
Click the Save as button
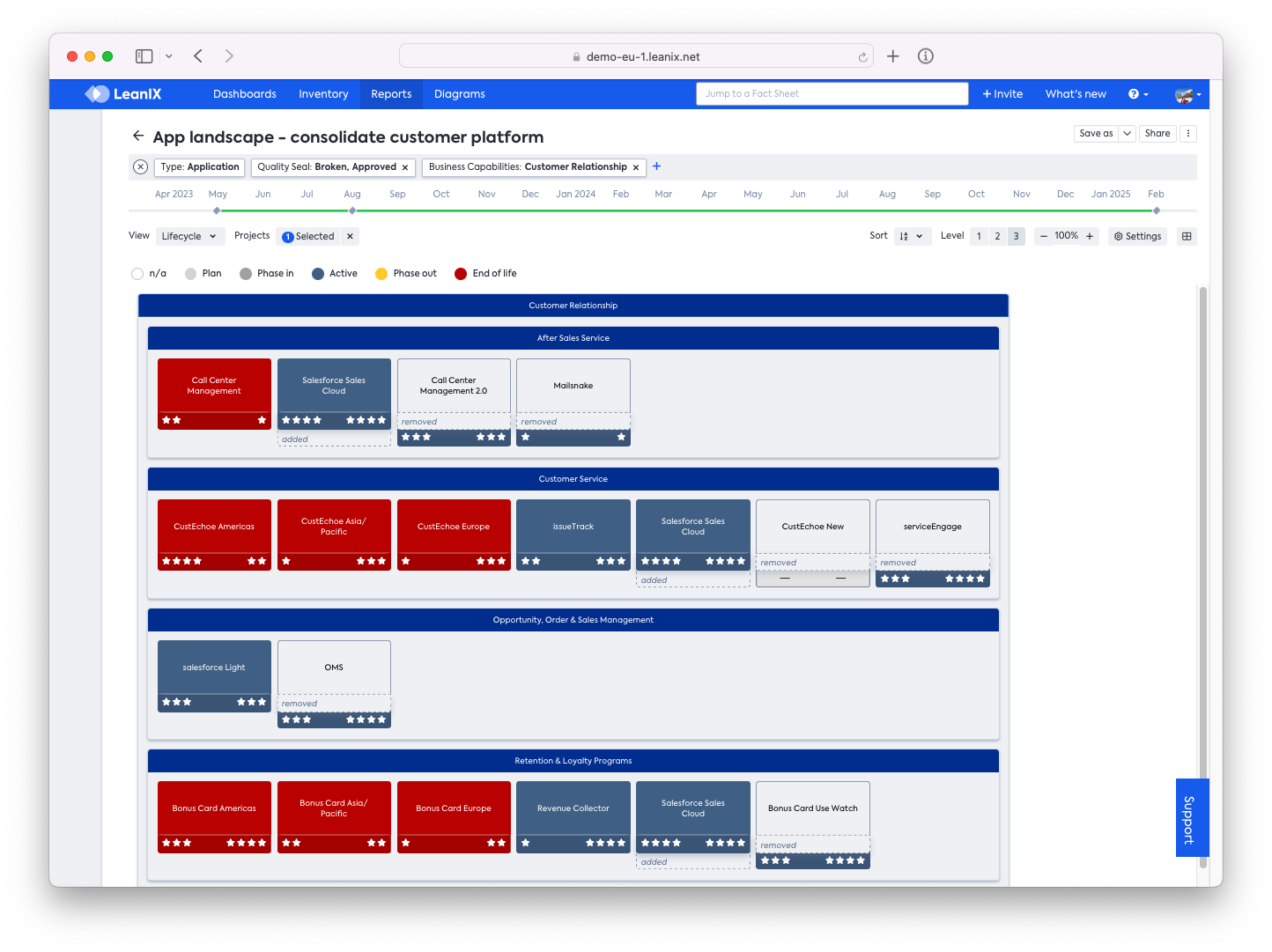1096,134
